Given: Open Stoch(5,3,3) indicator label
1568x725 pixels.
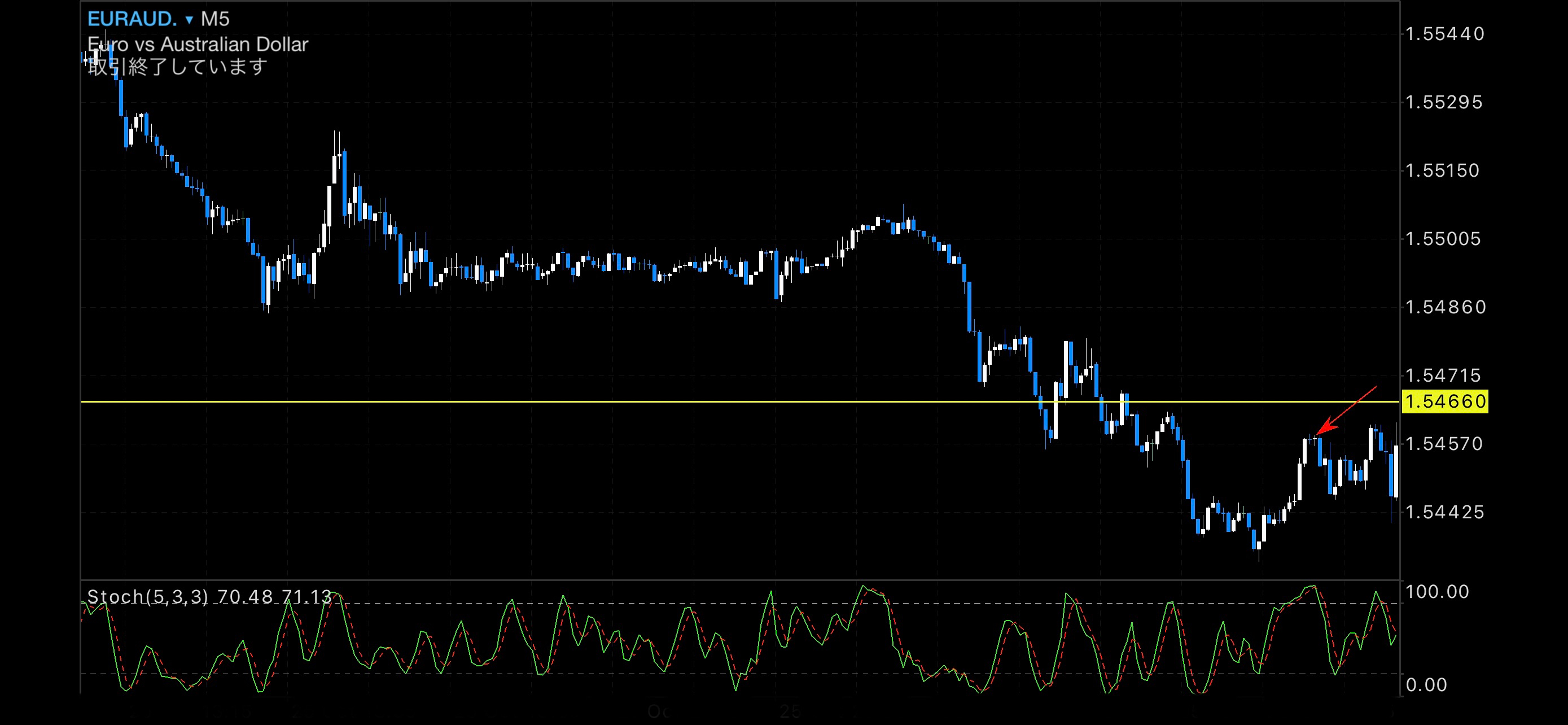Looking at the screenshot, I should [x=147, y=597].
